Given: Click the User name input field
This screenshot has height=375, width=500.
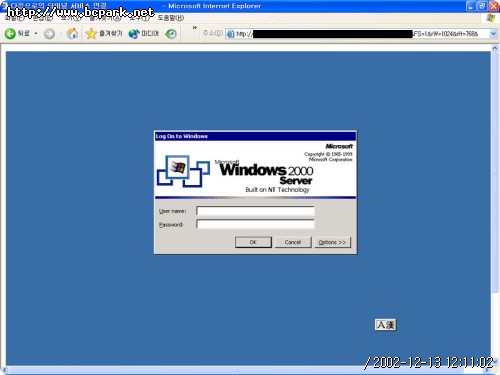Looking at the screenshot, I should [x=255, y=211].
